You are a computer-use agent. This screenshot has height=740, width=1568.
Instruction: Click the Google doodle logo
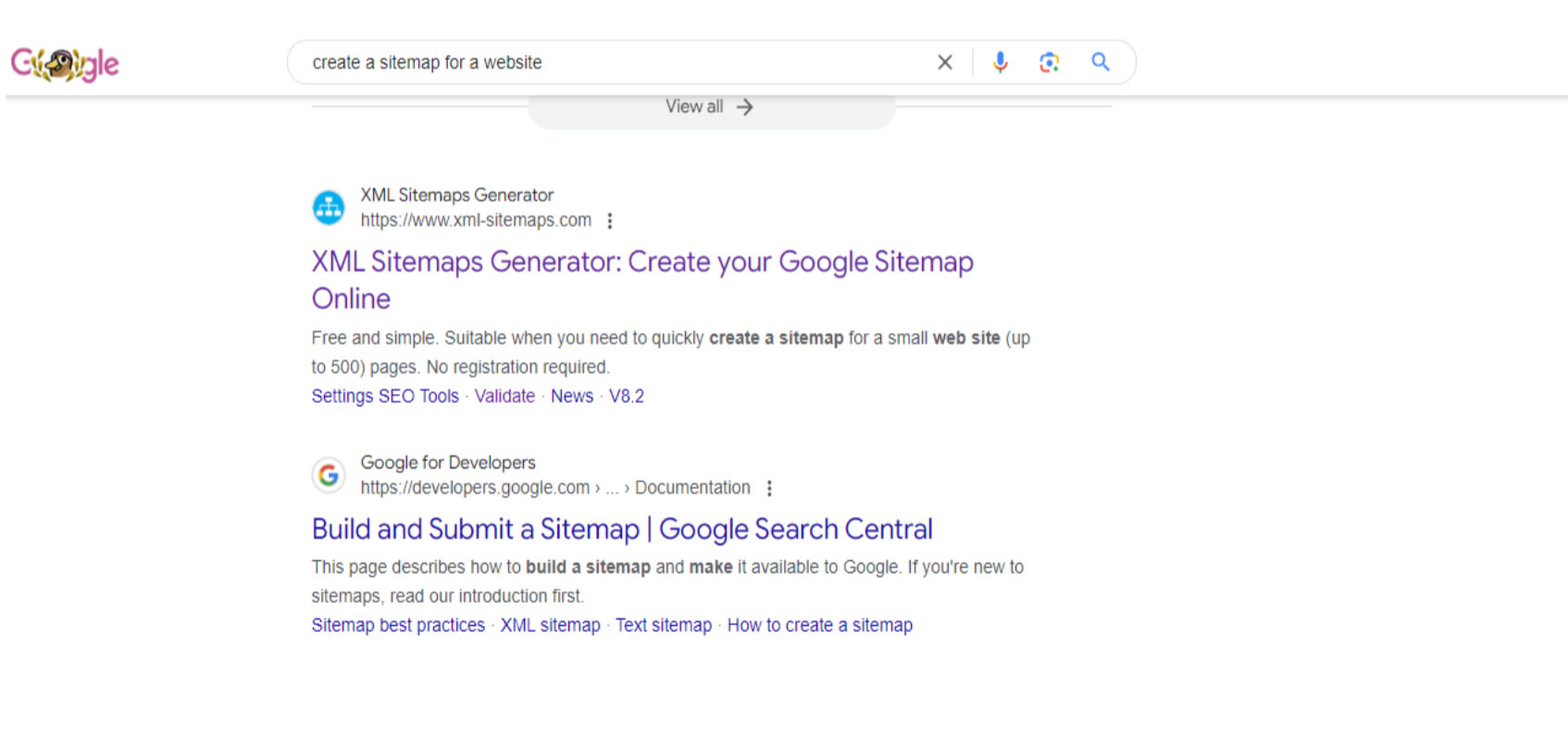pos(65,64)
